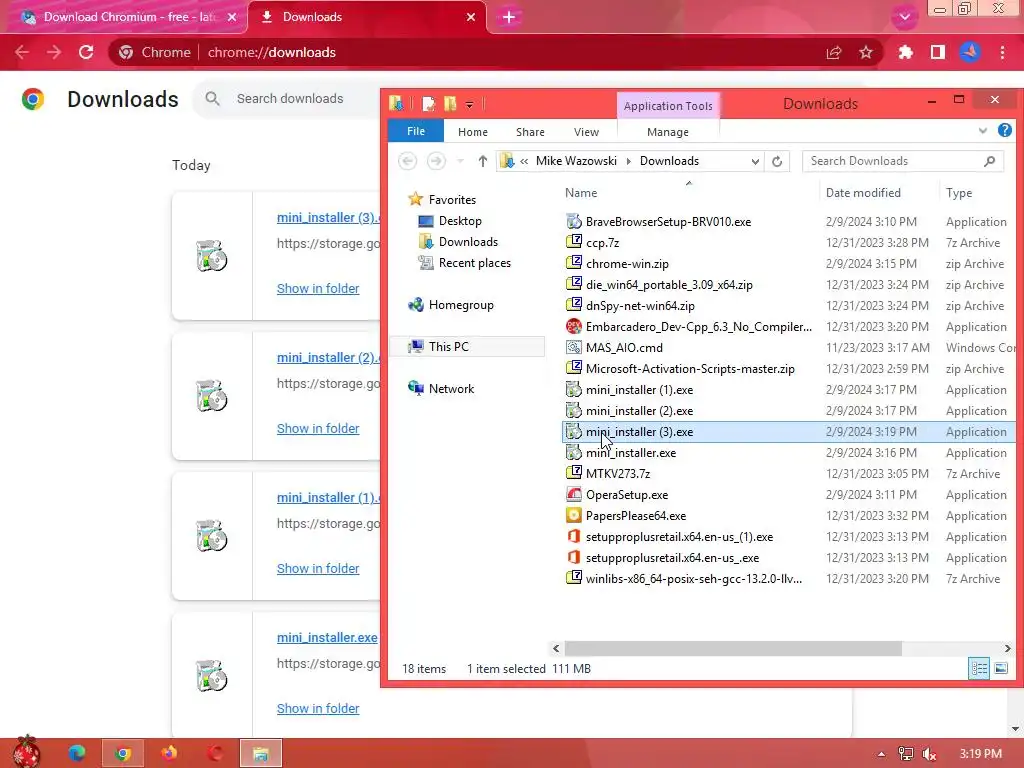Select MTKV273.7z file
The image size is (1024, 768).
coord(618,473)
